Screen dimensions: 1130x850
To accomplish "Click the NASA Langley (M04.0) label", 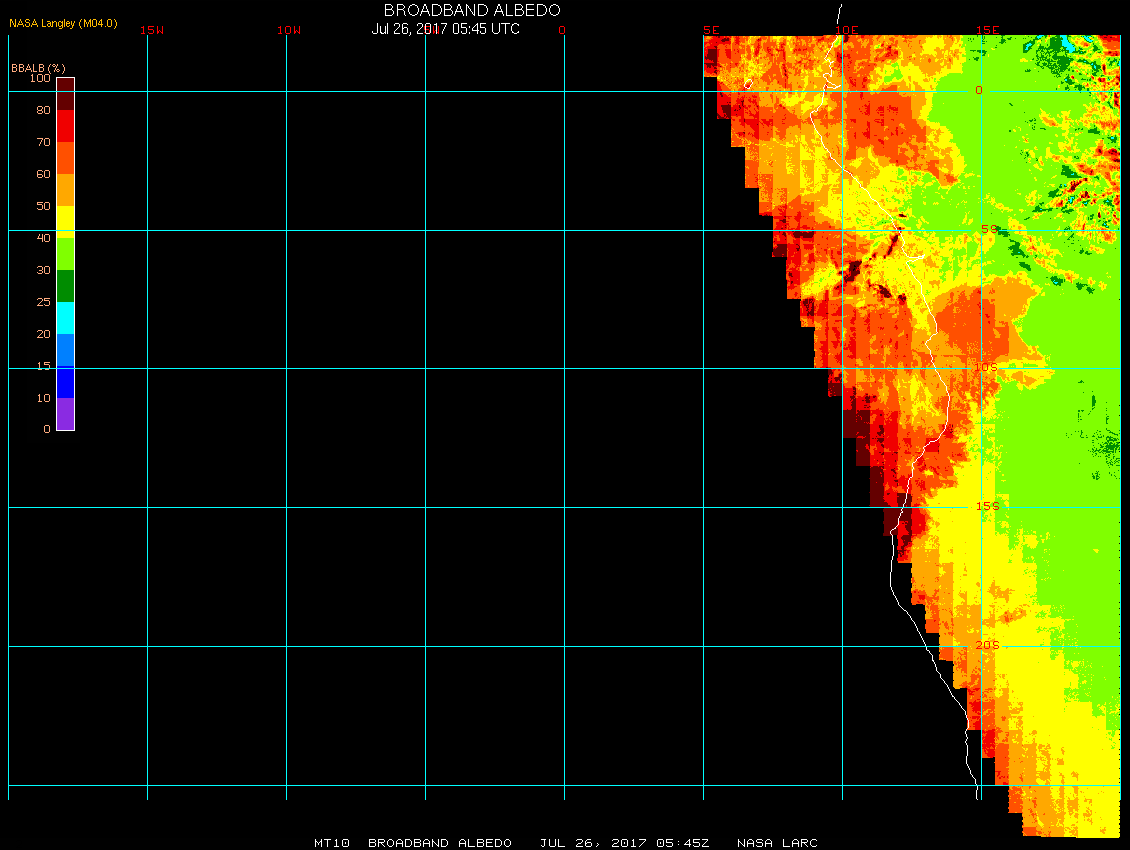I will [63, 23].
